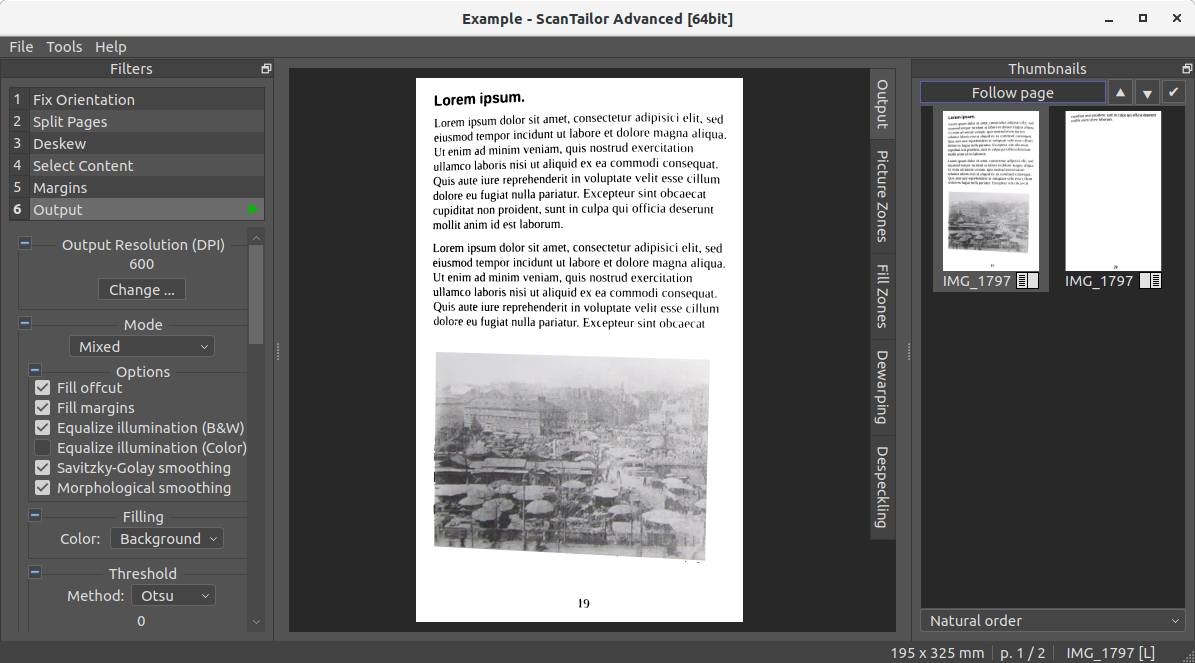Image resolution: width=1195 pixels, height=663 pixels.
Task: Click scroll-up arrow of options panel
Action: pos(256,238)
